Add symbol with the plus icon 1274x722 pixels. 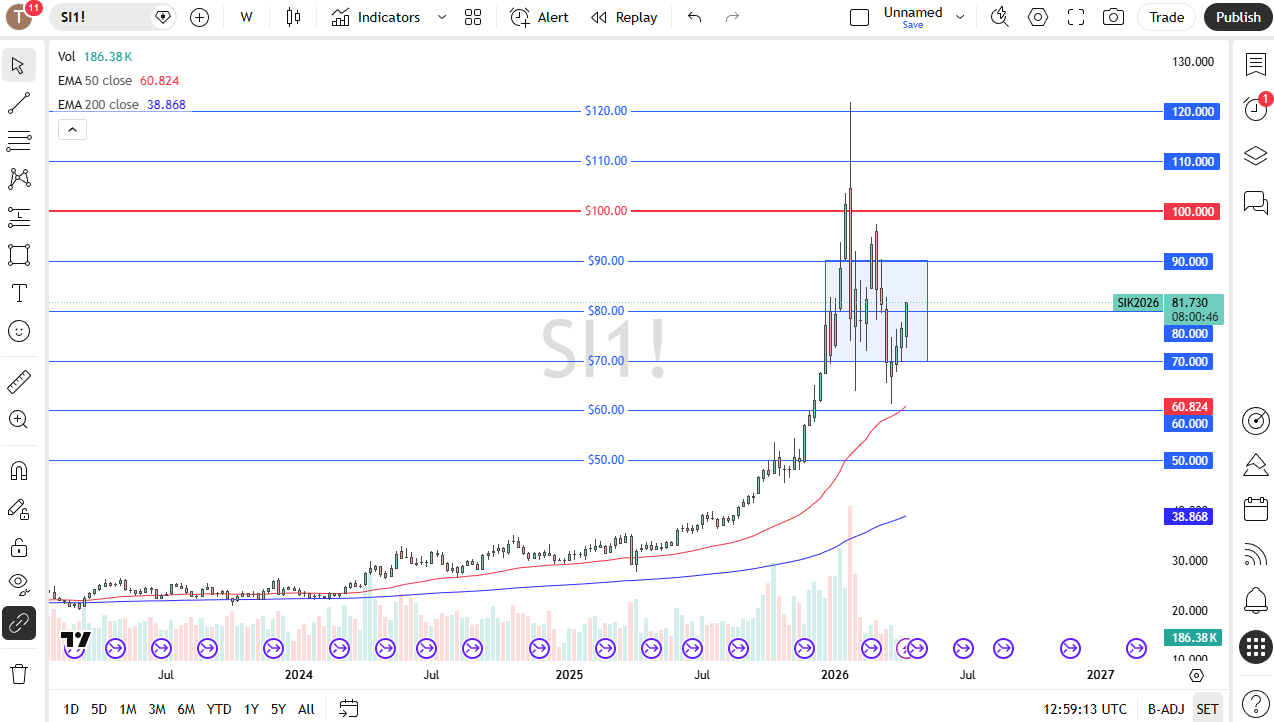pos(199,17)
